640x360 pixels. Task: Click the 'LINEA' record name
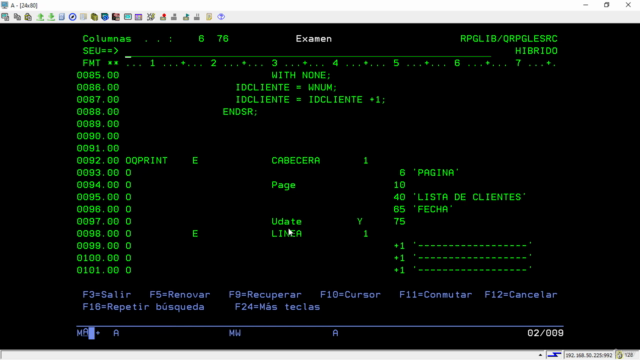pos(287,234)
